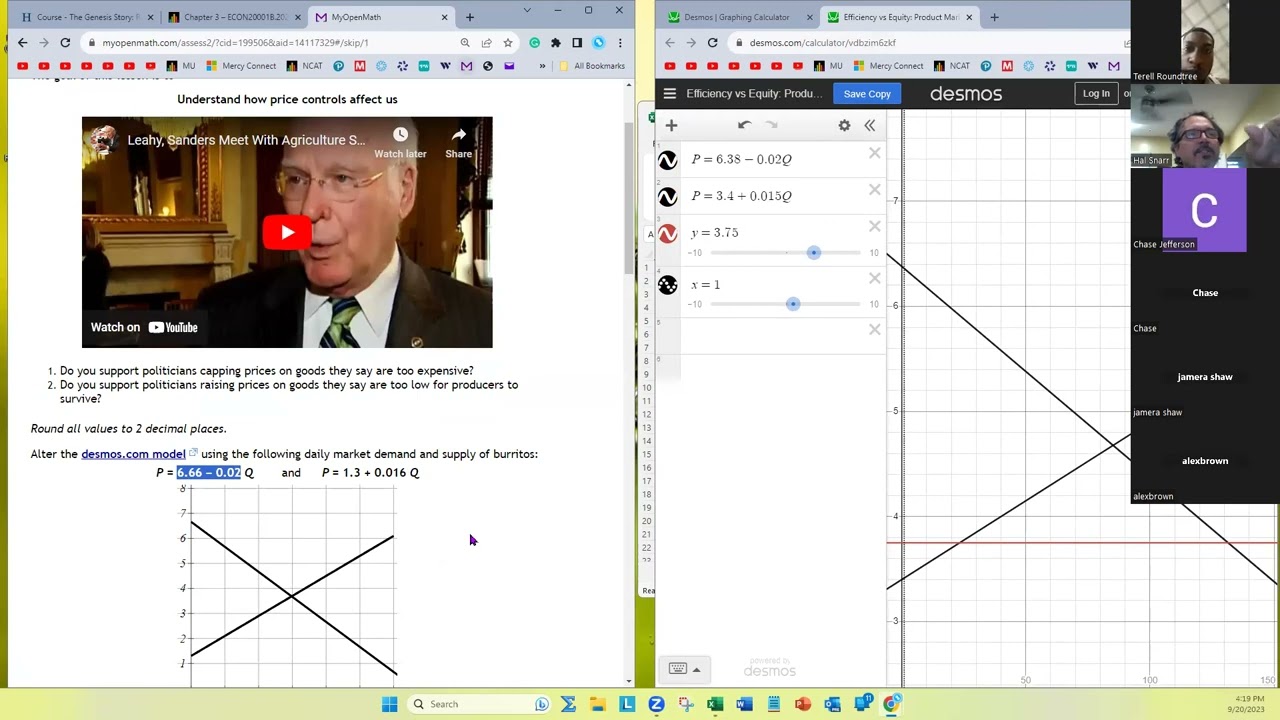Expand the Desmos keypad arrow

[x=696, y=669]
